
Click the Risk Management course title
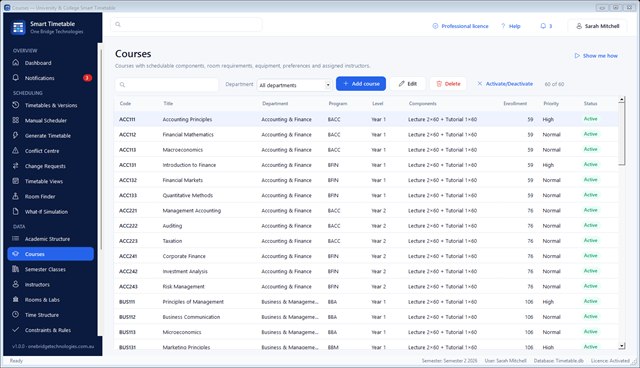183,286
